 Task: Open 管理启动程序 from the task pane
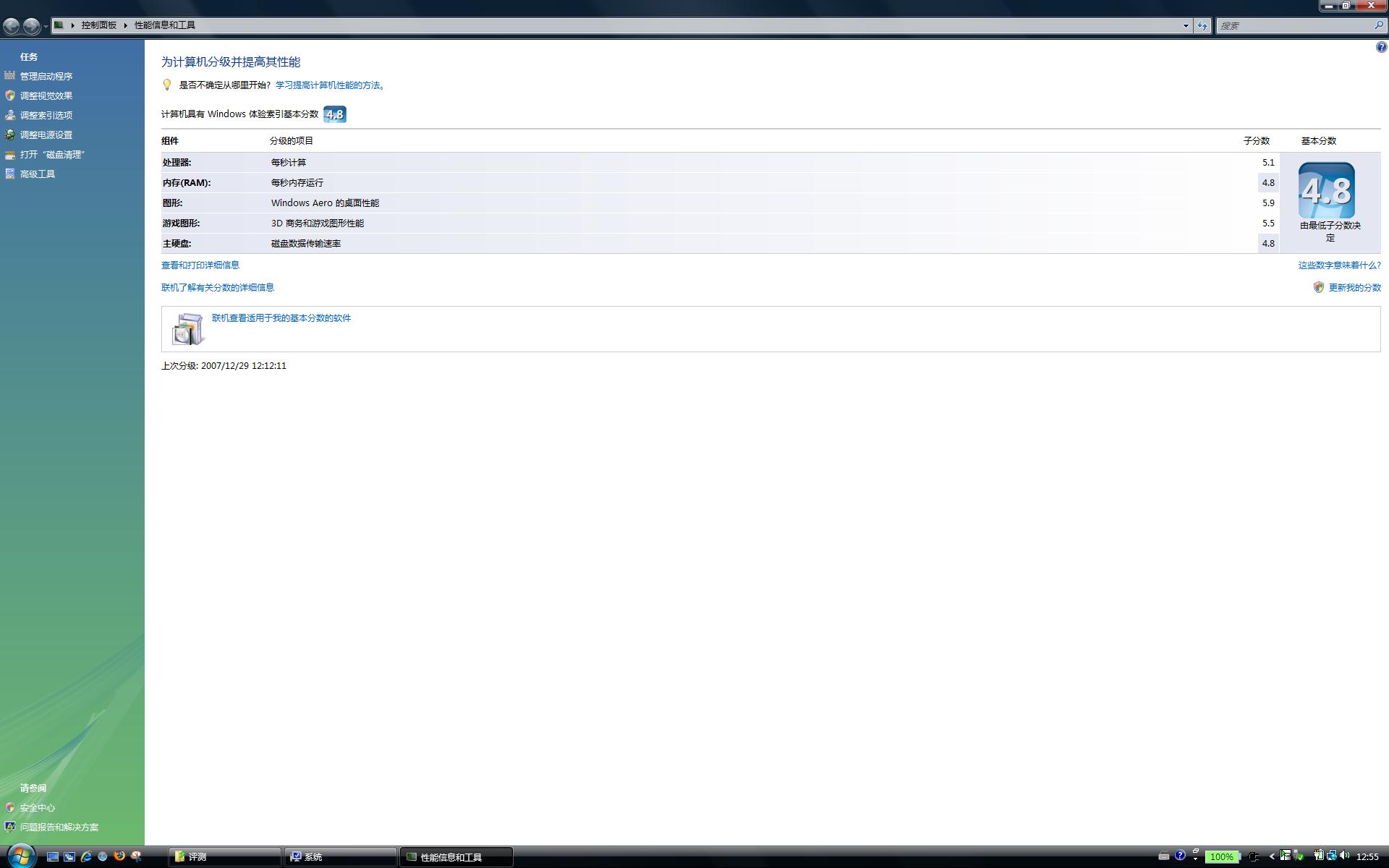coord(46,76)
